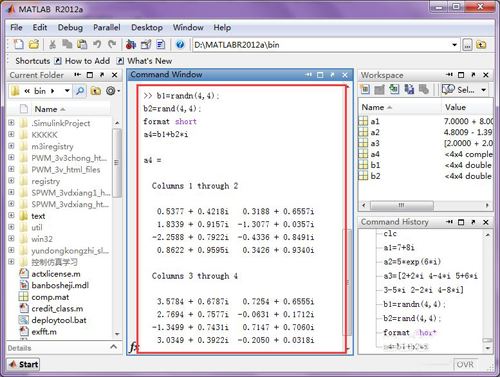This screenshot has width=500, height=377.
Task: Open the Window menu
Action: 188,27
